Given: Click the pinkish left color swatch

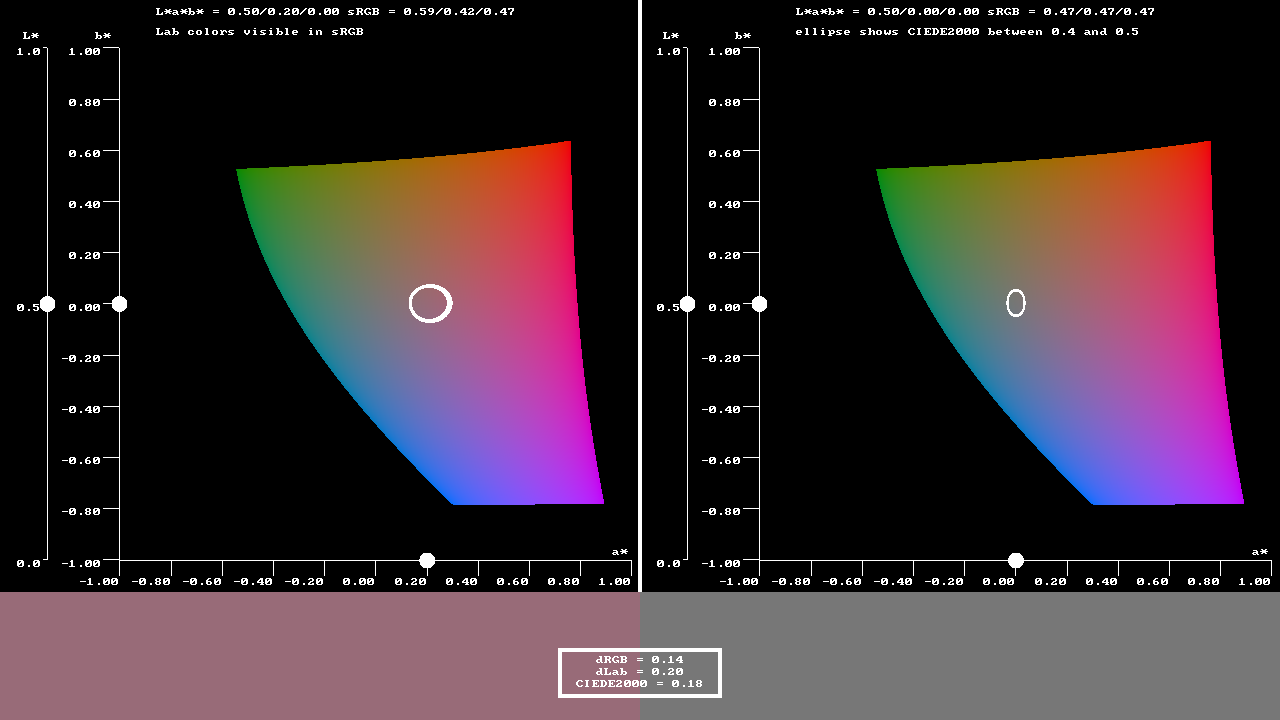Looking at the screenshot, I should pyautogui.click(x=320, y=656).
